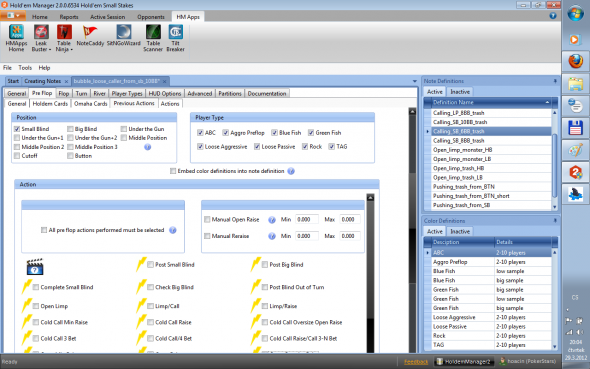Image resolution: width=590 pixels, height=369 pixels.
Task: Start the NoteCaddy app
Action: click(x=90, y=36)
